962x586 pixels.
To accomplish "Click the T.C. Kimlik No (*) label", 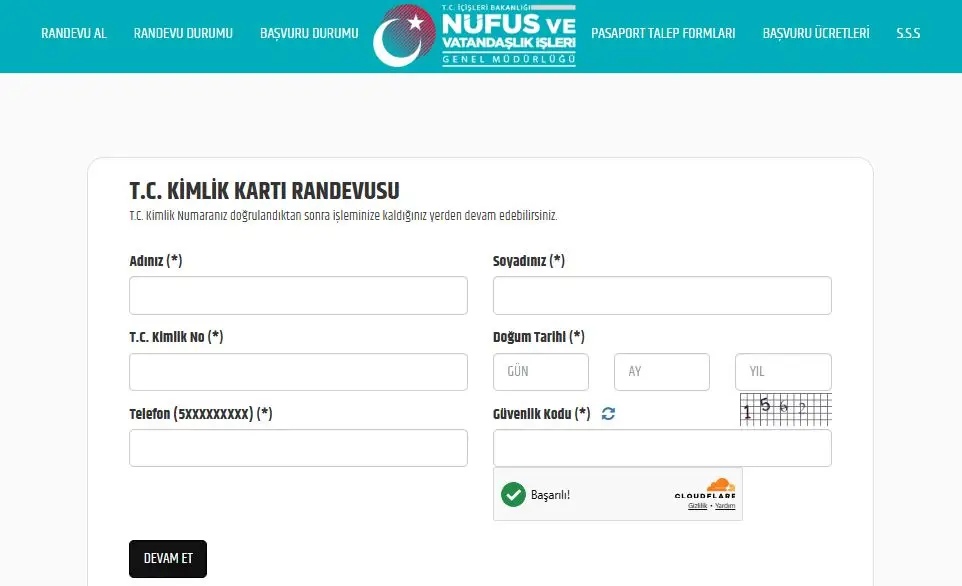I will [176, 337].
